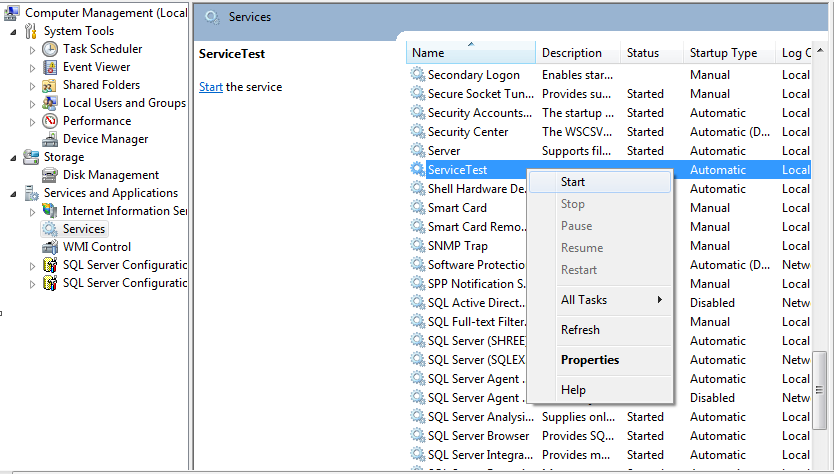This screenshot has width=834, height=474.
Task: Select Refresh in the context menu
Action: point(600,330)
